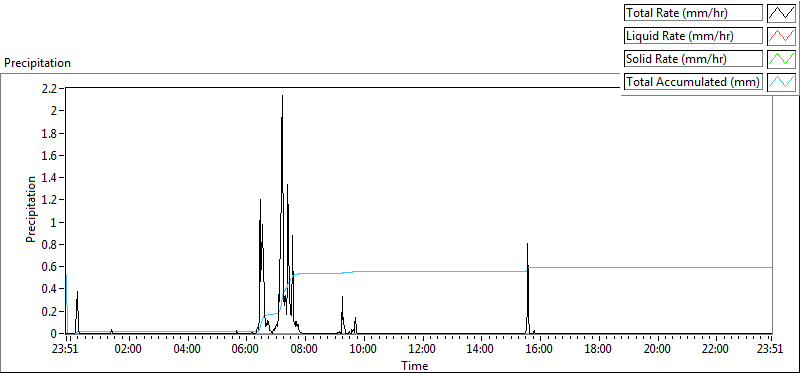The height and width of the screenshot is (373, 800).
Task: Click the Total Accumulated blue line swatch
Action: [x=782, y=82]
